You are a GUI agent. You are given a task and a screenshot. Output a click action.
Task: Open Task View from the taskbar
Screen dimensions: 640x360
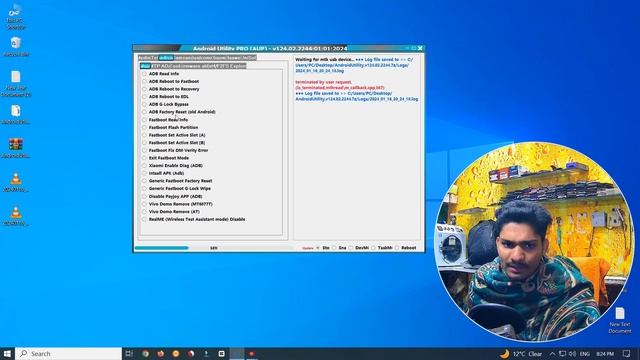coord(129,353)
